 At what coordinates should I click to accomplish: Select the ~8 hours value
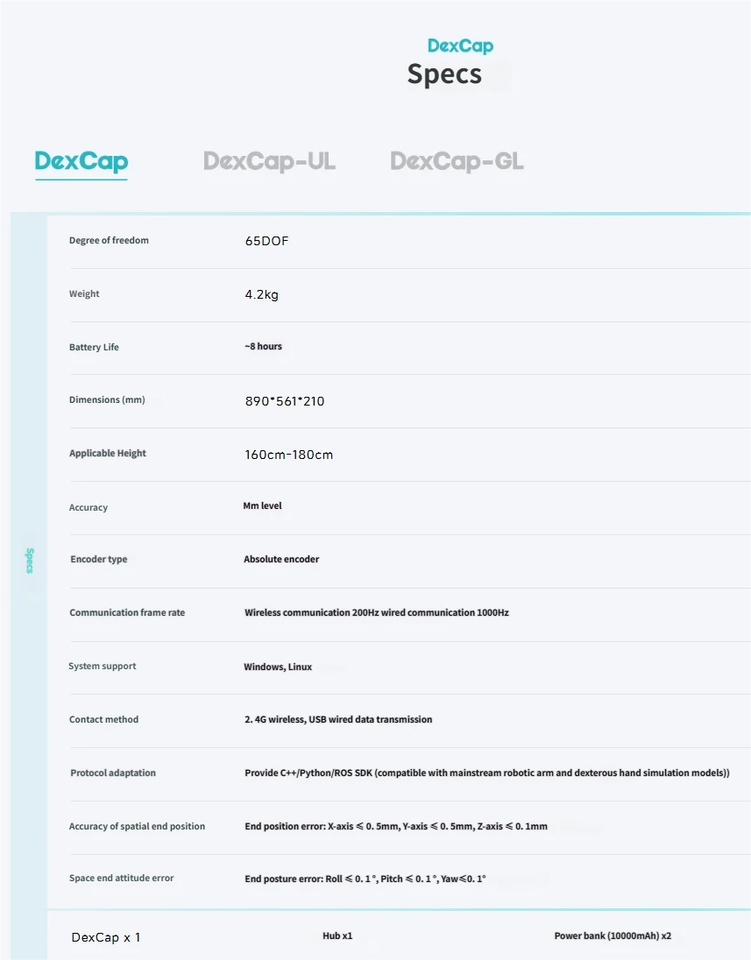point(263,346)
